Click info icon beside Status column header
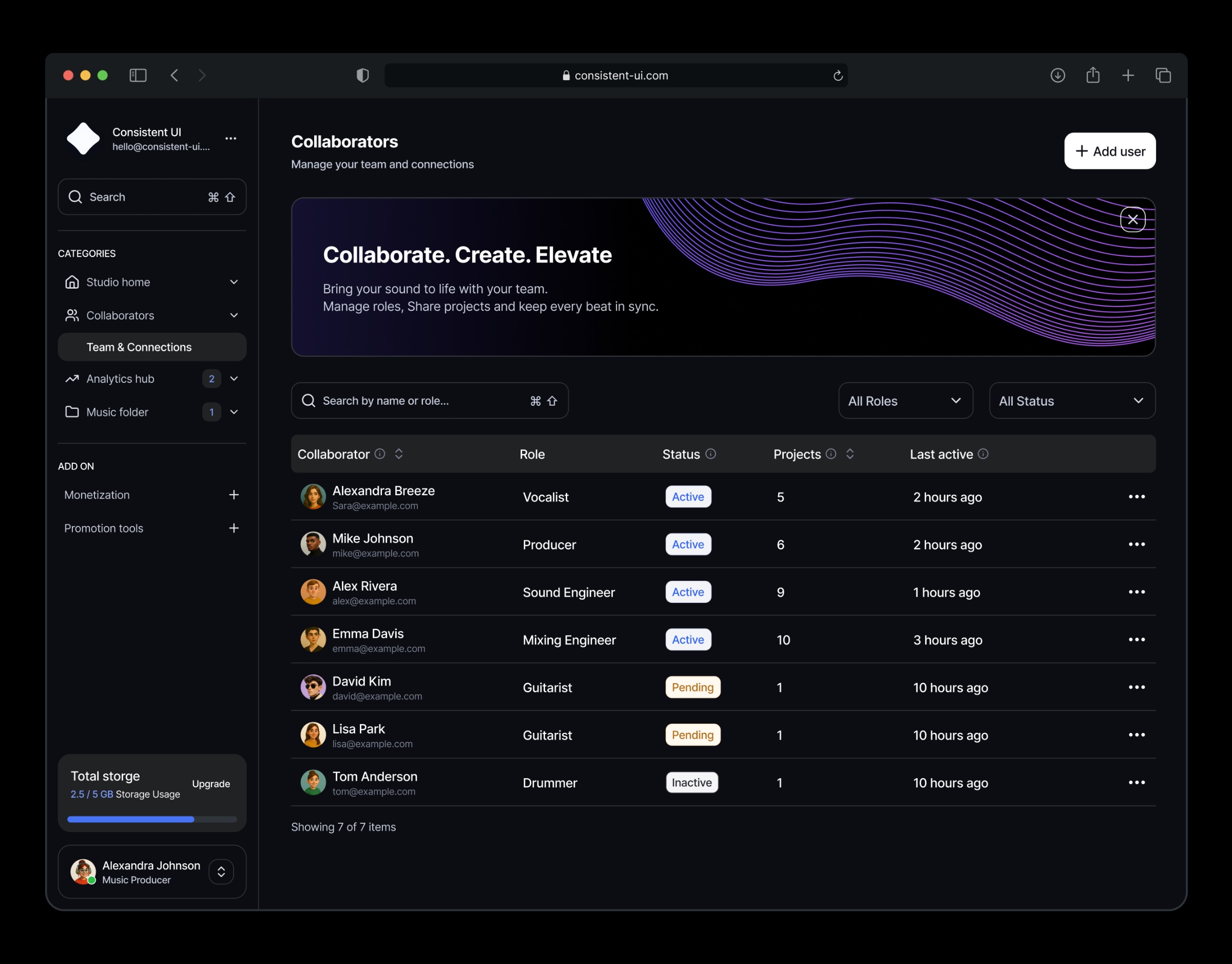Viewport: 1232px width, 964px height. (x=711, y=454)
